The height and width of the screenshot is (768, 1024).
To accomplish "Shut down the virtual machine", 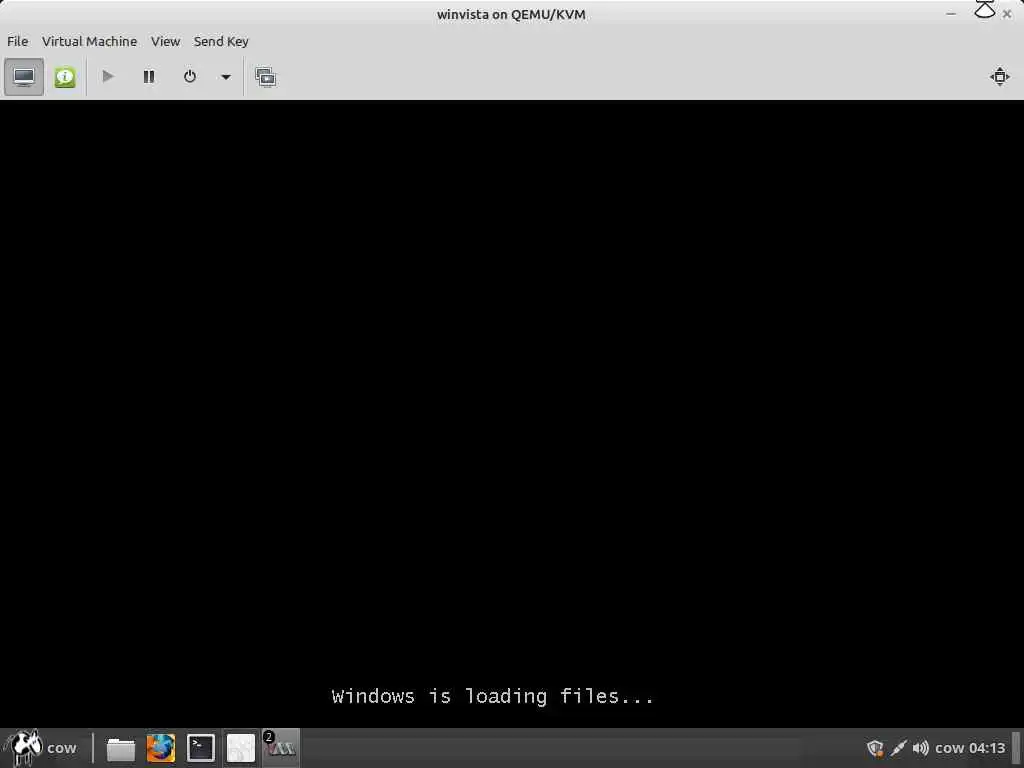I will 189,77.
